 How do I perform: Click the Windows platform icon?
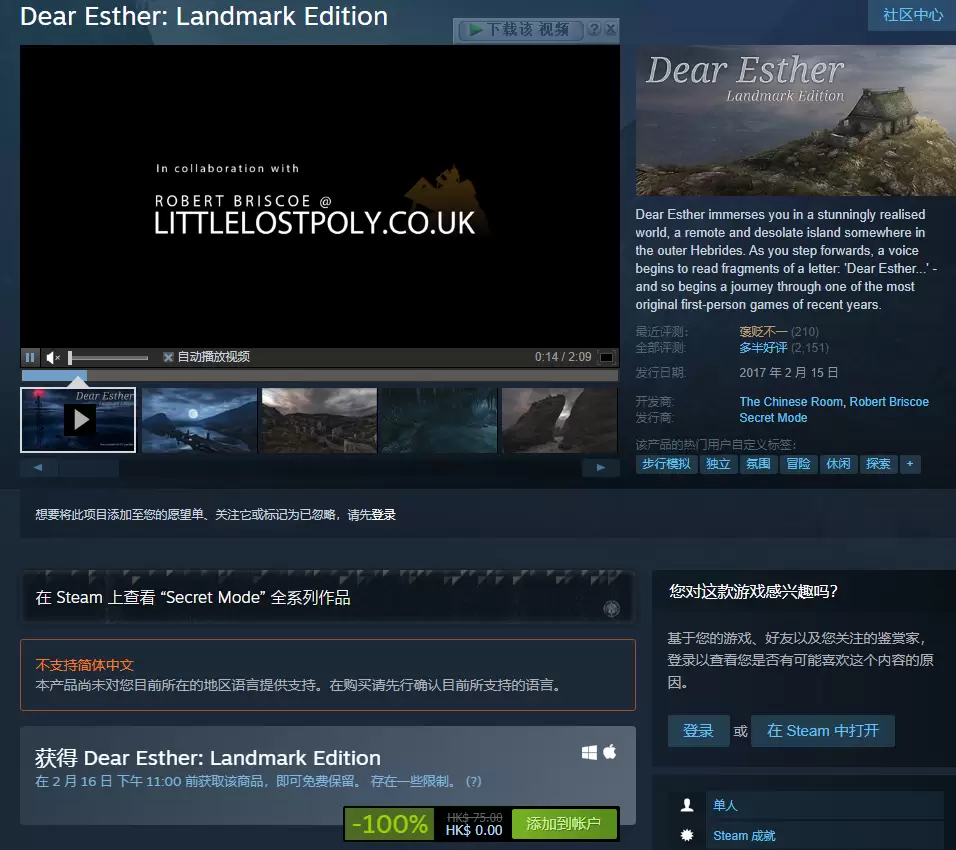589,752
